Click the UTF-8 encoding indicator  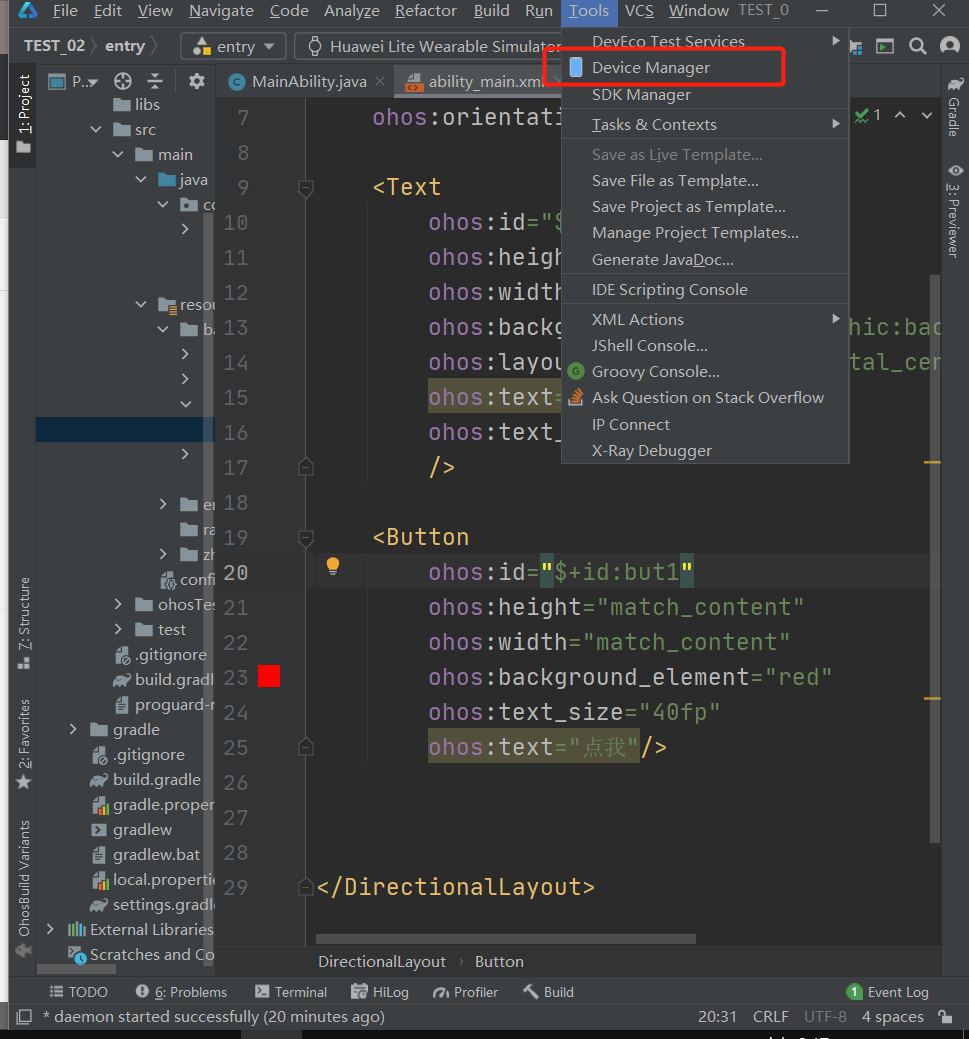[x=825, y=1016]
